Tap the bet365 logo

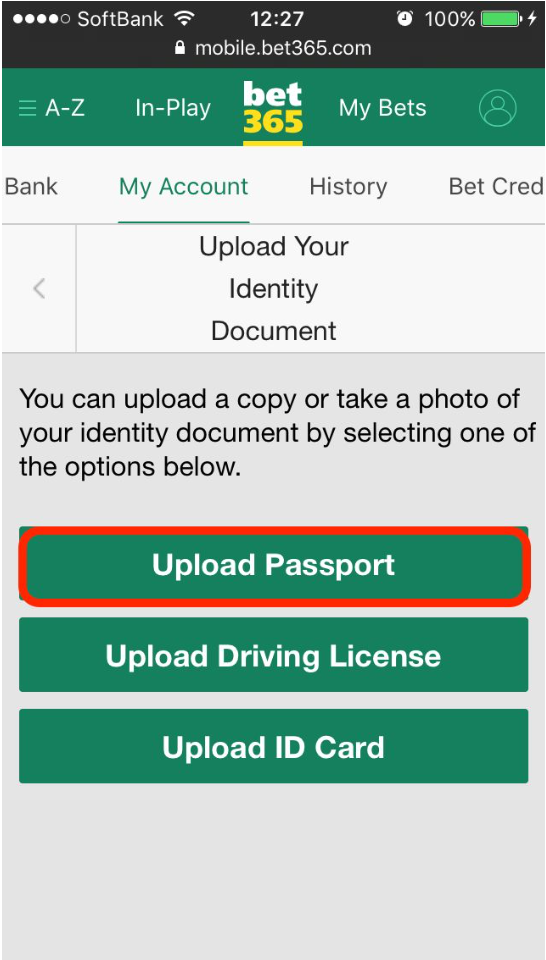273,109
